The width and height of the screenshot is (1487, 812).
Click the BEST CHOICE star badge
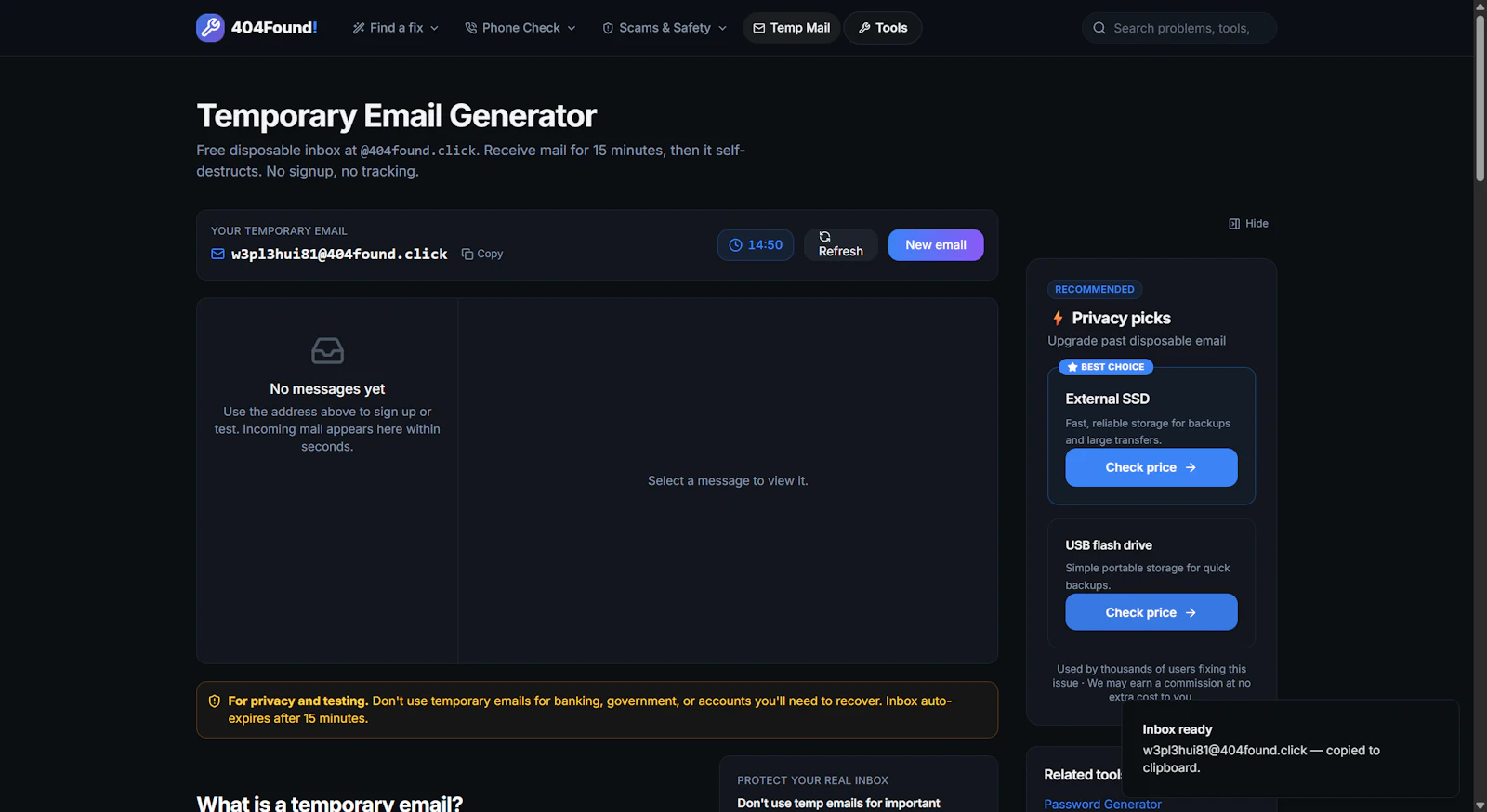point(1106,367)
